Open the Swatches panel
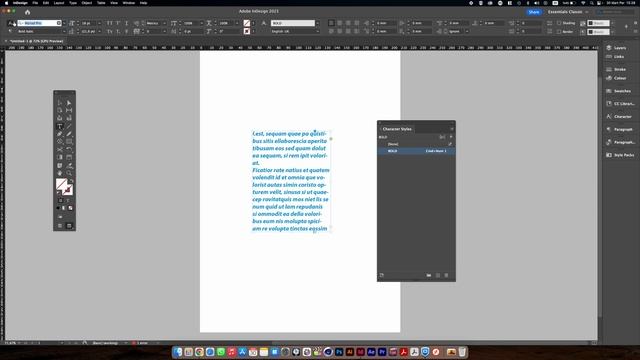 point(619,91)
